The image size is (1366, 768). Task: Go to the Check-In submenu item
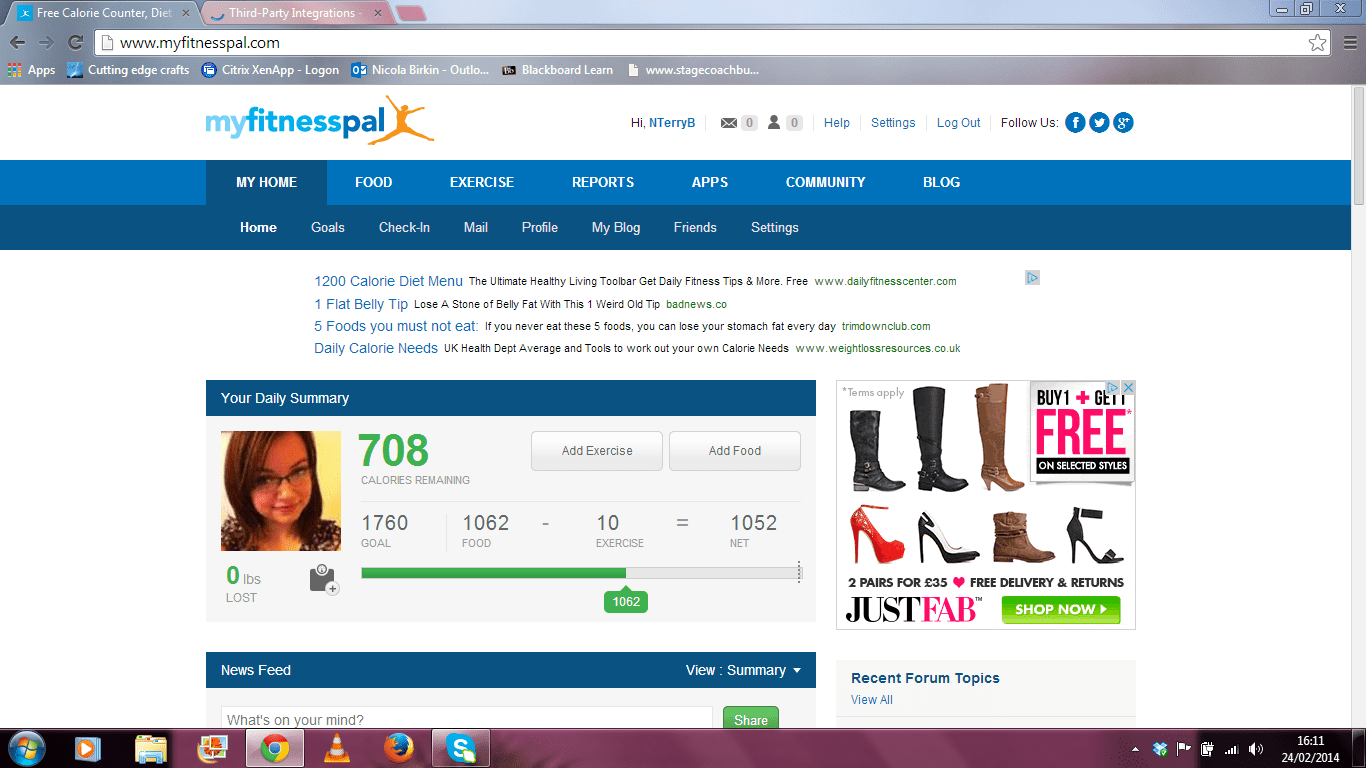point(404,227)
